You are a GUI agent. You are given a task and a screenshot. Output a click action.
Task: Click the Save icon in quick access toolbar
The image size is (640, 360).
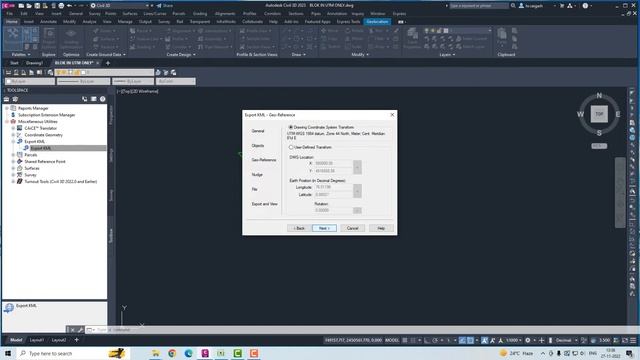(x=37, y=6)
